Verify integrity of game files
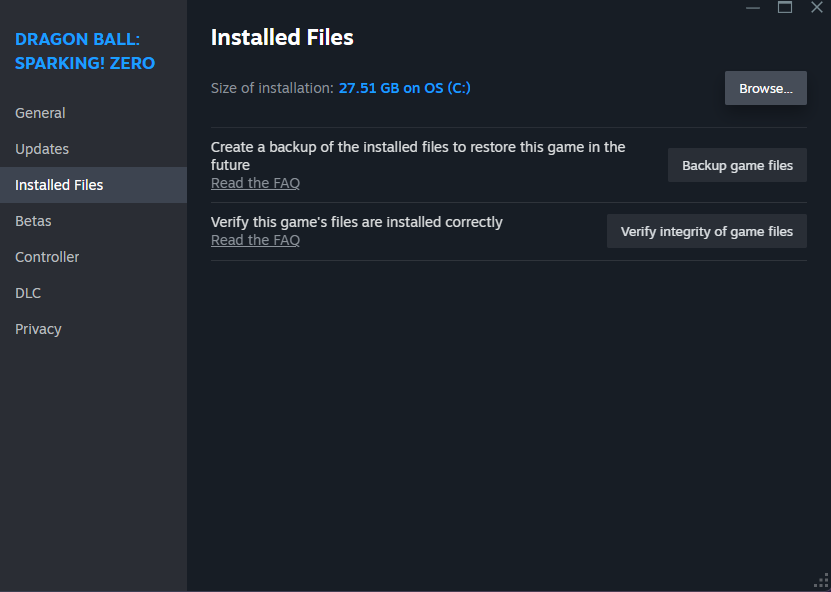 click(x=706, y=231)
